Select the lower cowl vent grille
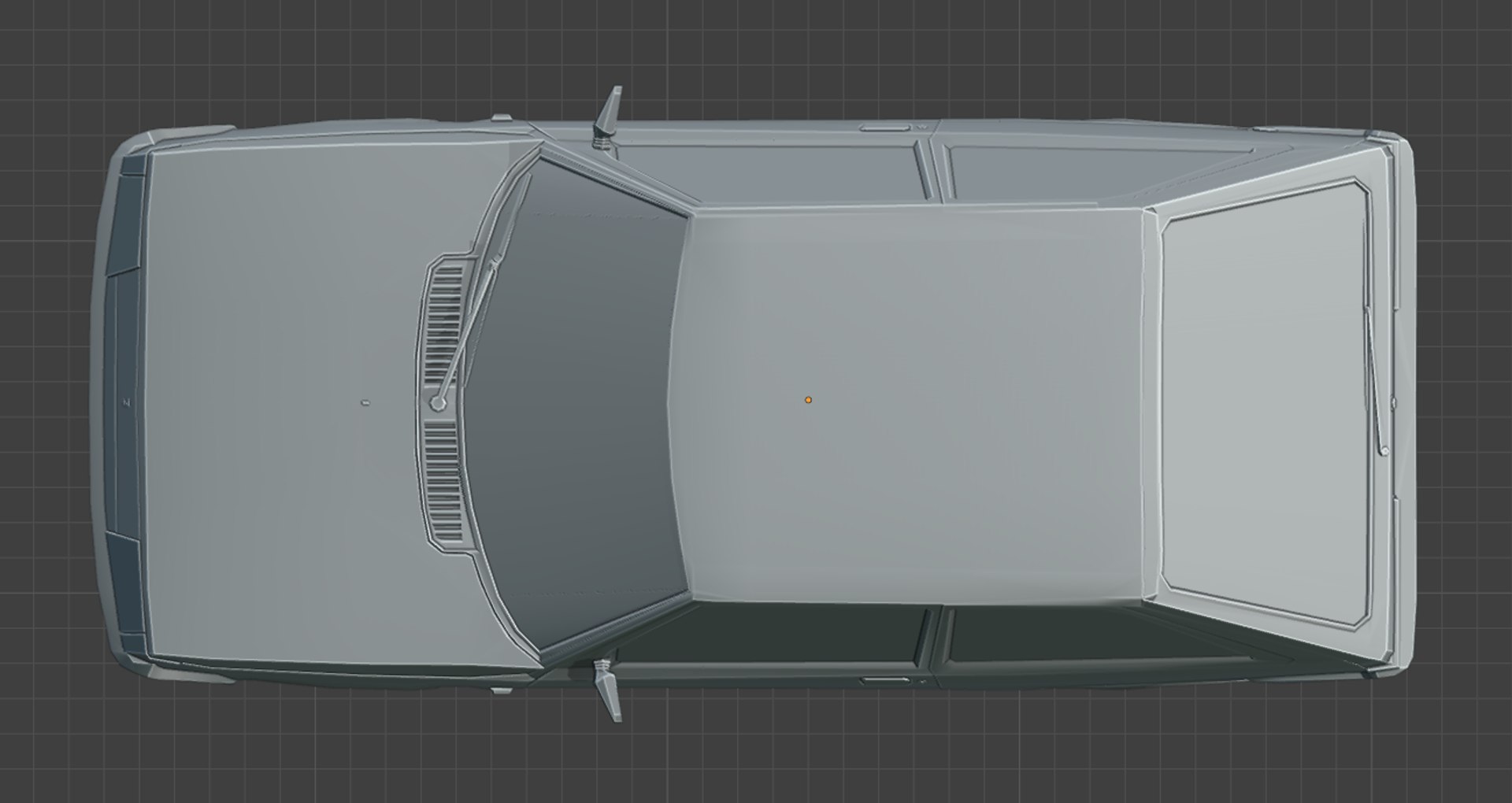Screen dimensions: 1512x803 coord(443,480)
